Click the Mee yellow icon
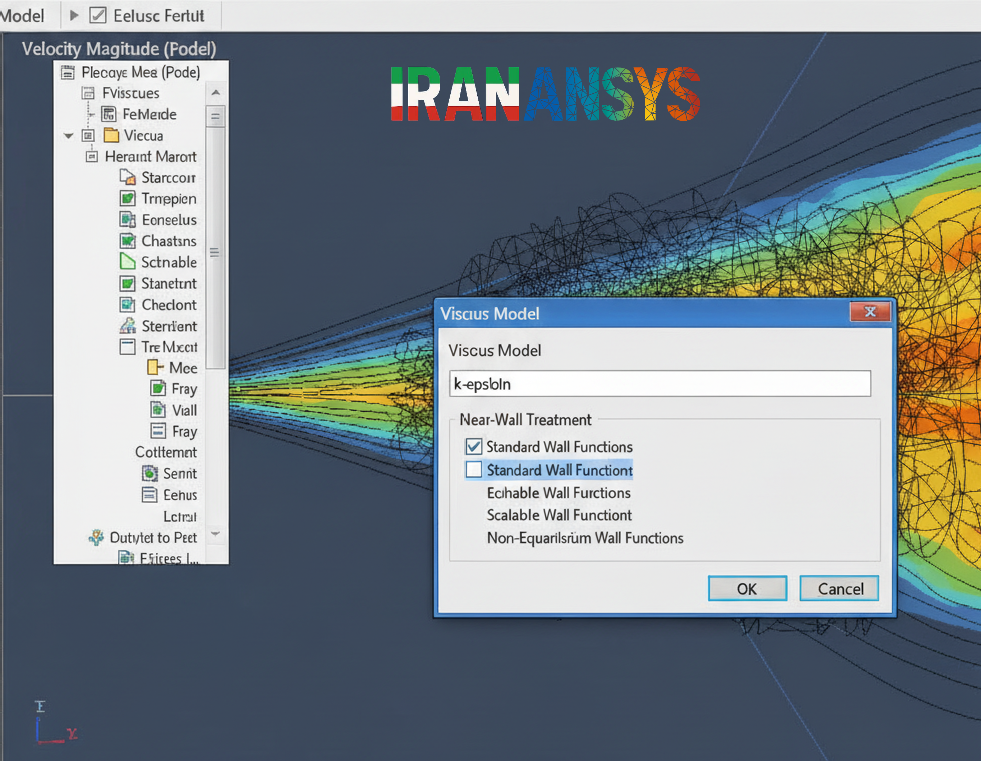The width and height of the screenshot is (981, 761). coord(155,367)
